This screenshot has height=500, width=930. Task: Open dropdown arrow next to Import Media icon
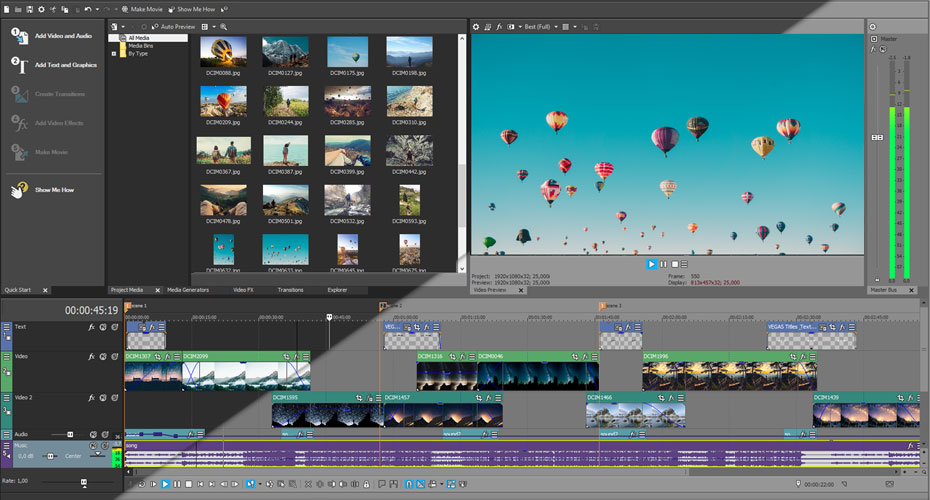[123, 27]
